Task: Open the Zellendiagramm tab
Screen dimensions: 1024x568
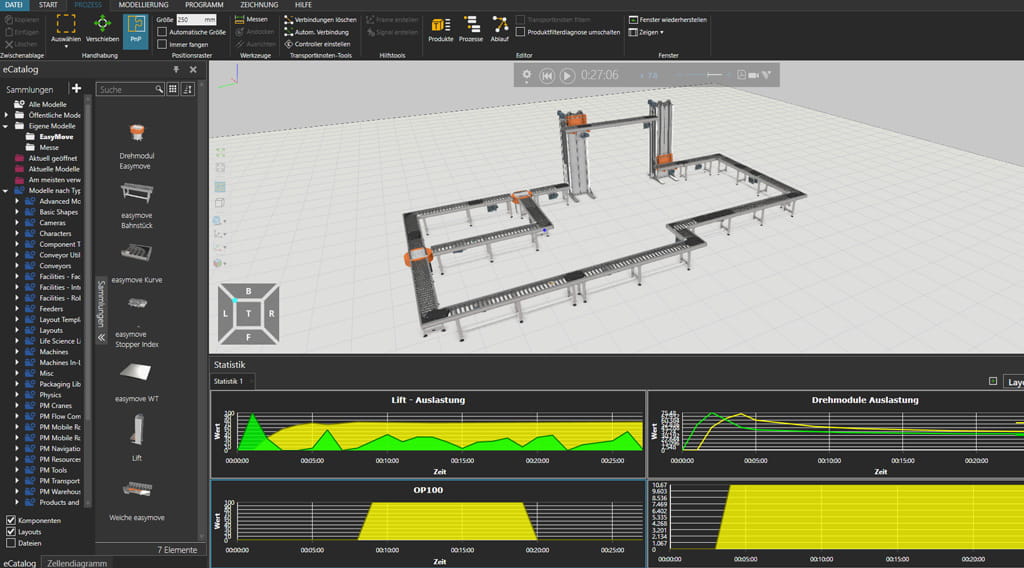Action: [x=76, y=563]
